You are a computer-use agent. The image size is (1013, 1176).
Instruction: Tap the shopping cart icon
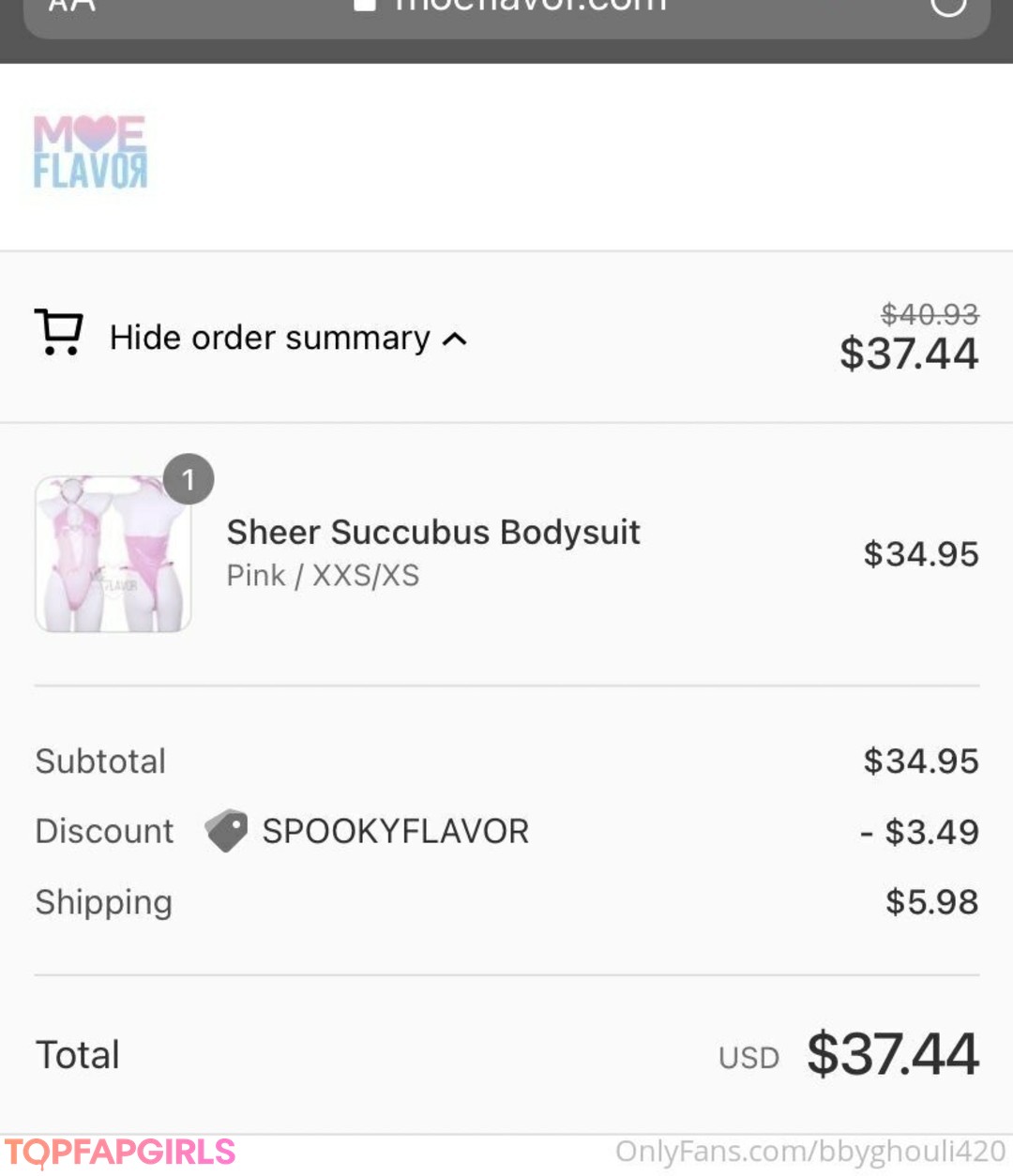tap(59, 332)
